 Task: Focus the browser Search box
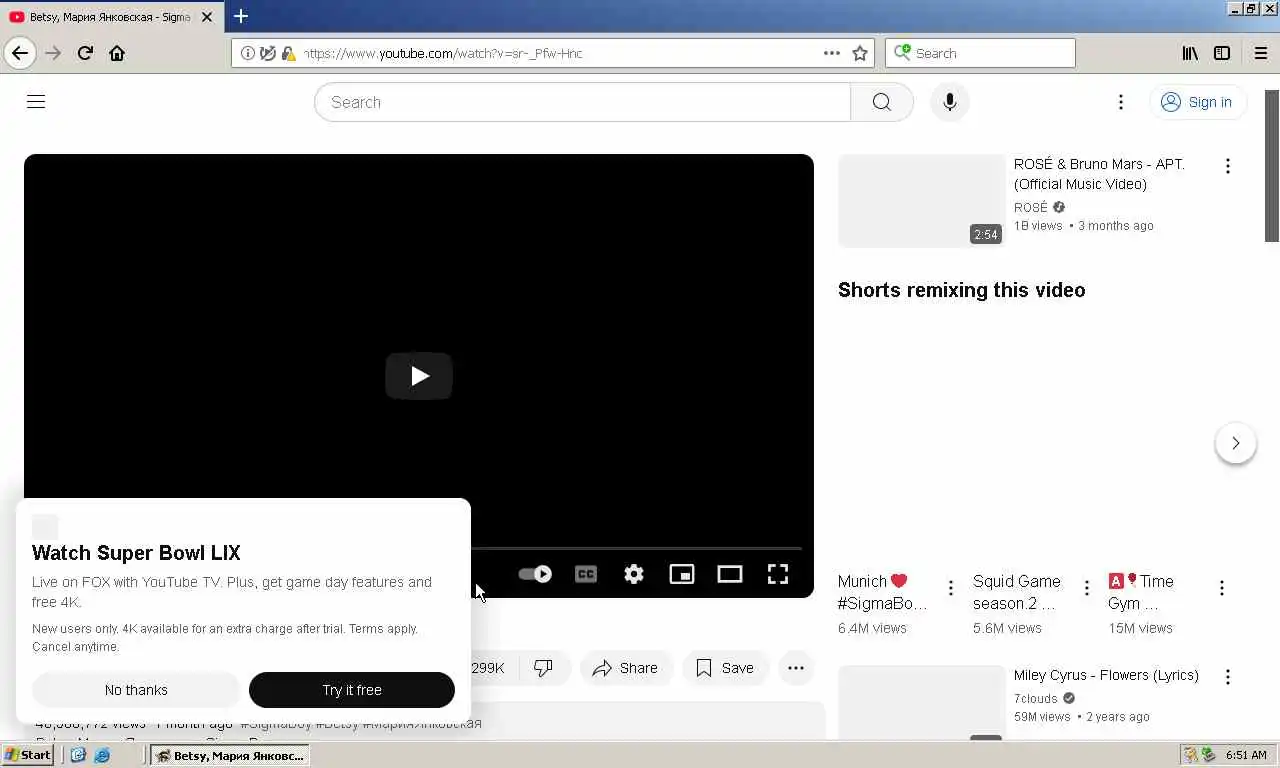[x=980, y=53]
